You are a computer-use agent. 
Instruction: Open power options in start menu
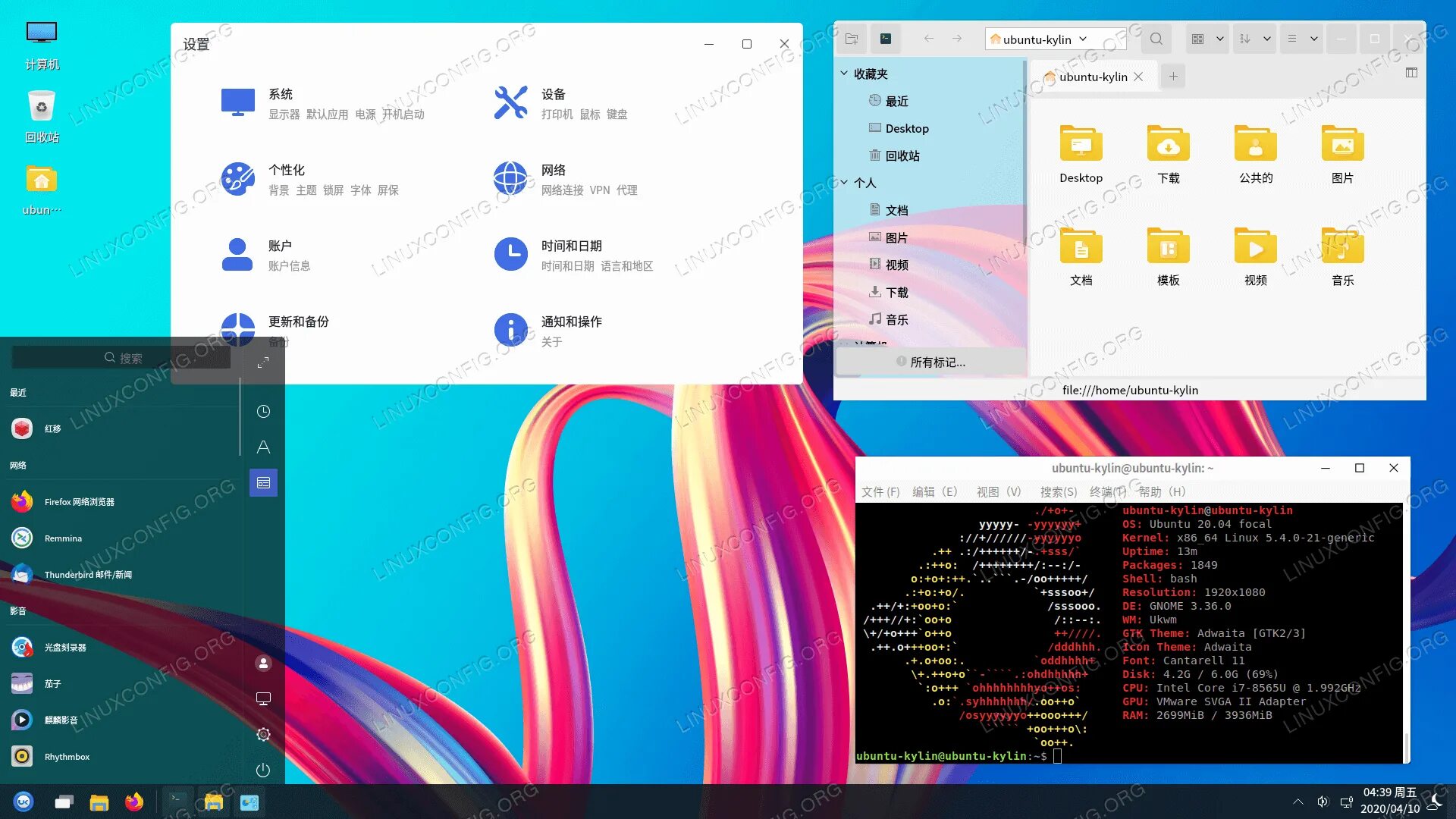(263, 770)
